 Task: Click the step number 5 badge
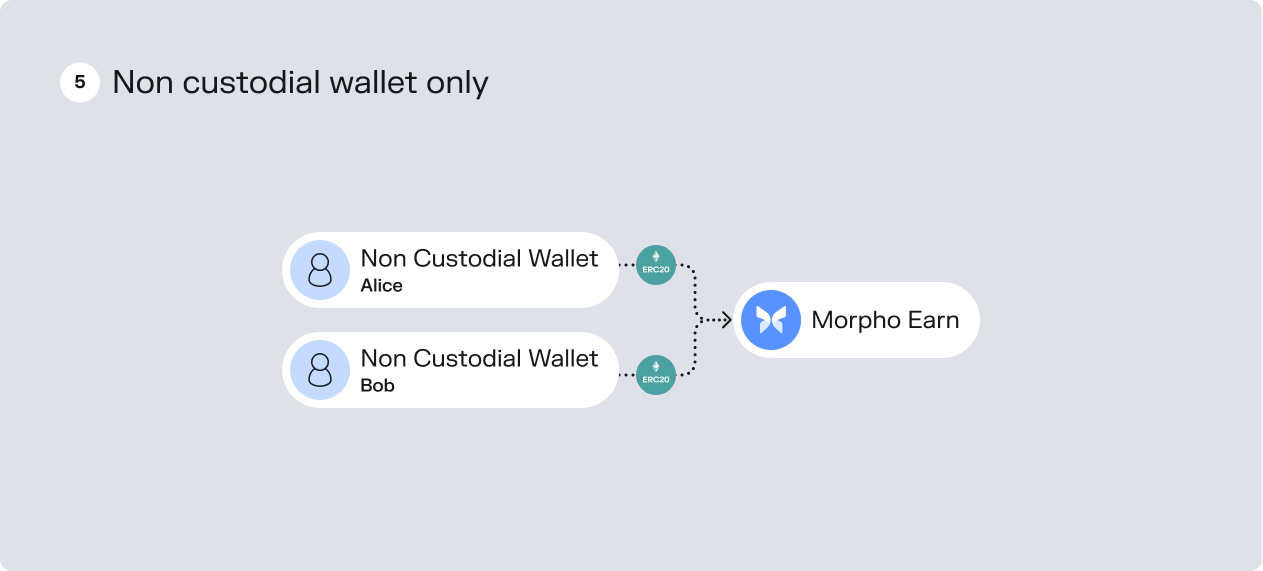(80, 83)
